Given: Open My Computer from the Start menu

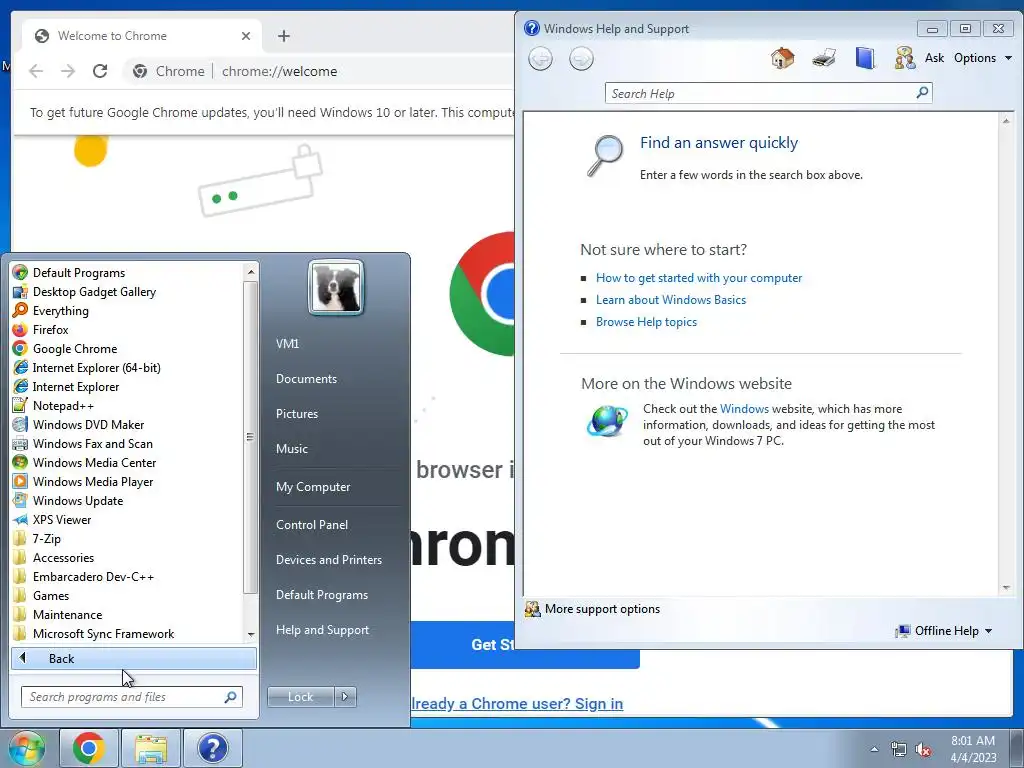Looking at the screenshot, I should (x=313, y=487).
